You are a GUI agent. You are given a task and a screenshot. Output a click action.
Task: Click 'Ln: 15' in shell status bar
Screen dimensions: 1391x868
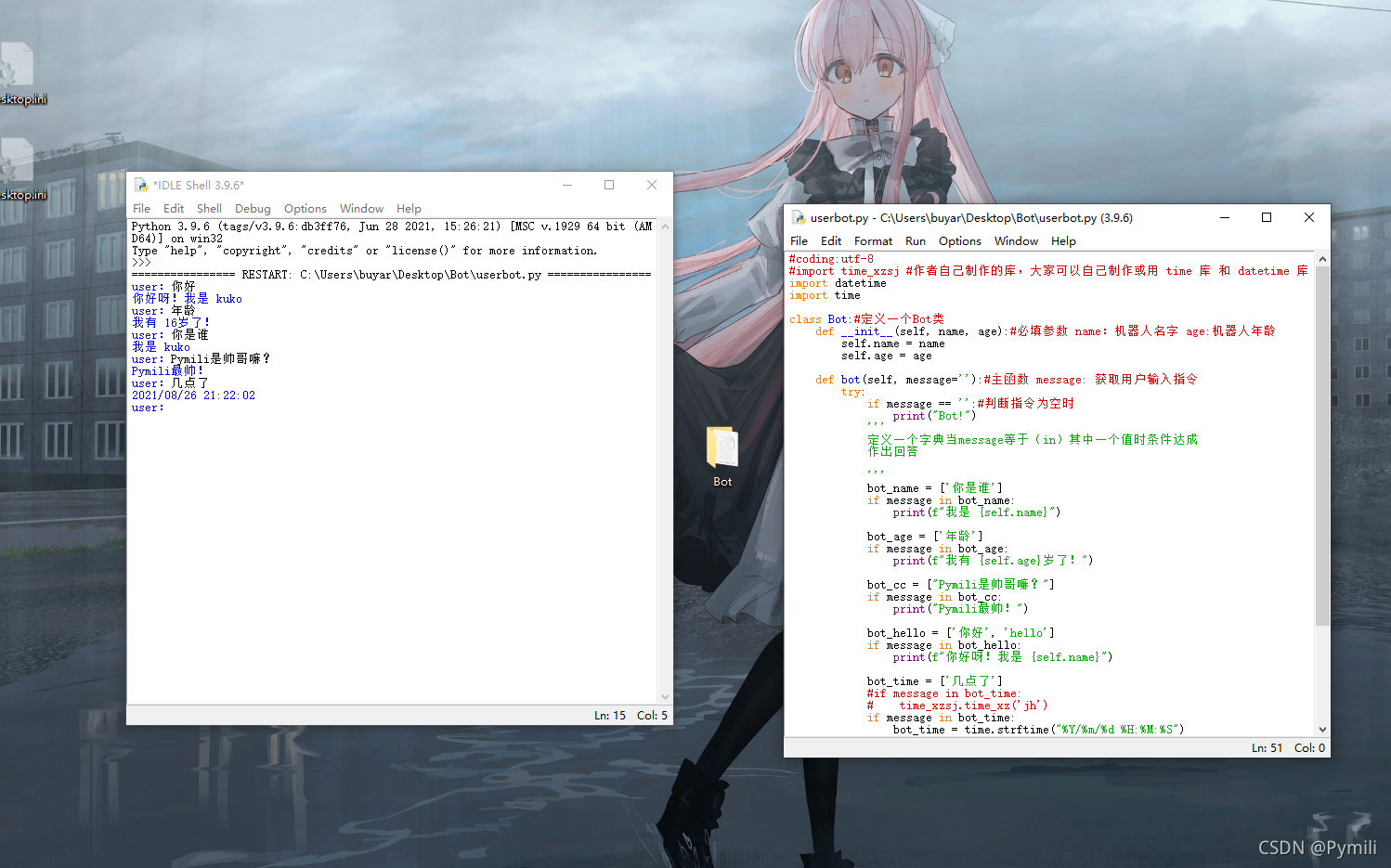(x=610, y=716)
